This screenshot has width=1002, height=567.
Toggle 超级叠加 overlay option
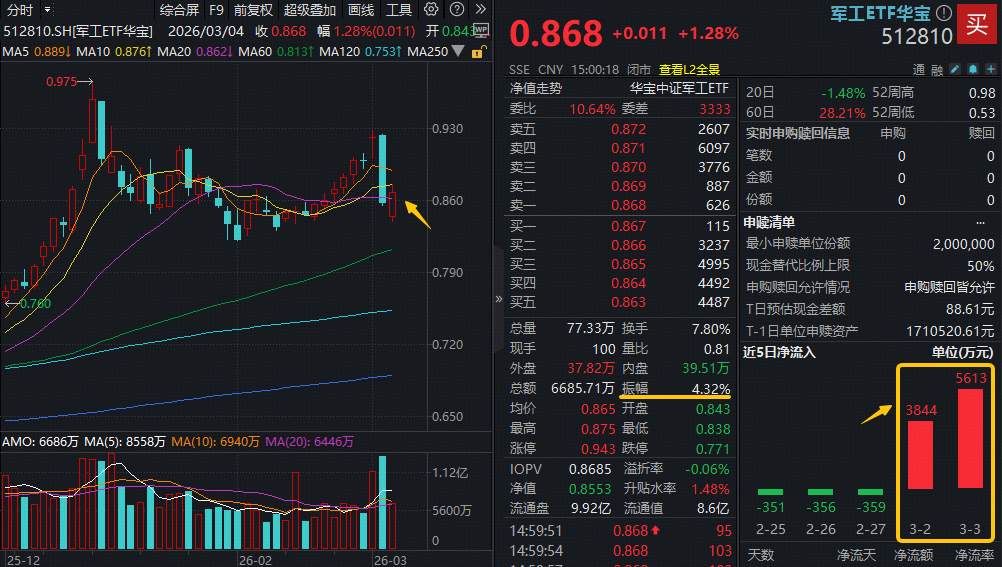[310, 10]
